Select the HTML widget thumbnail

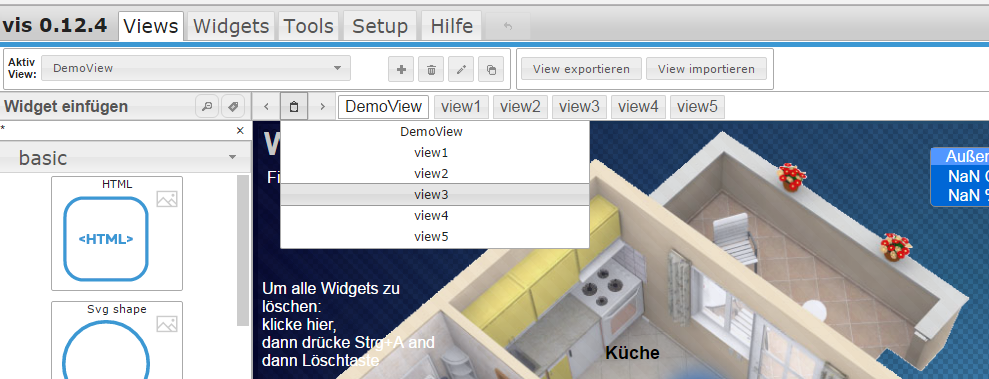pyautogui.click(x=117, y=233)
